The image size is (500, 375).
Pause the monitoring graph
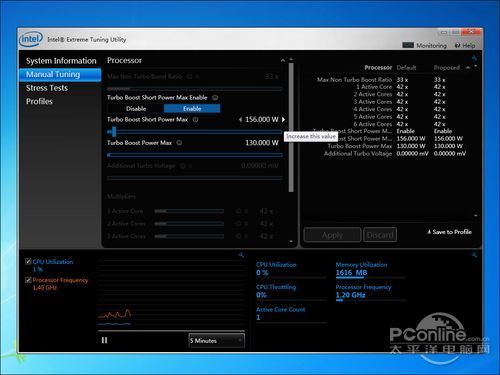pos(104,340)
